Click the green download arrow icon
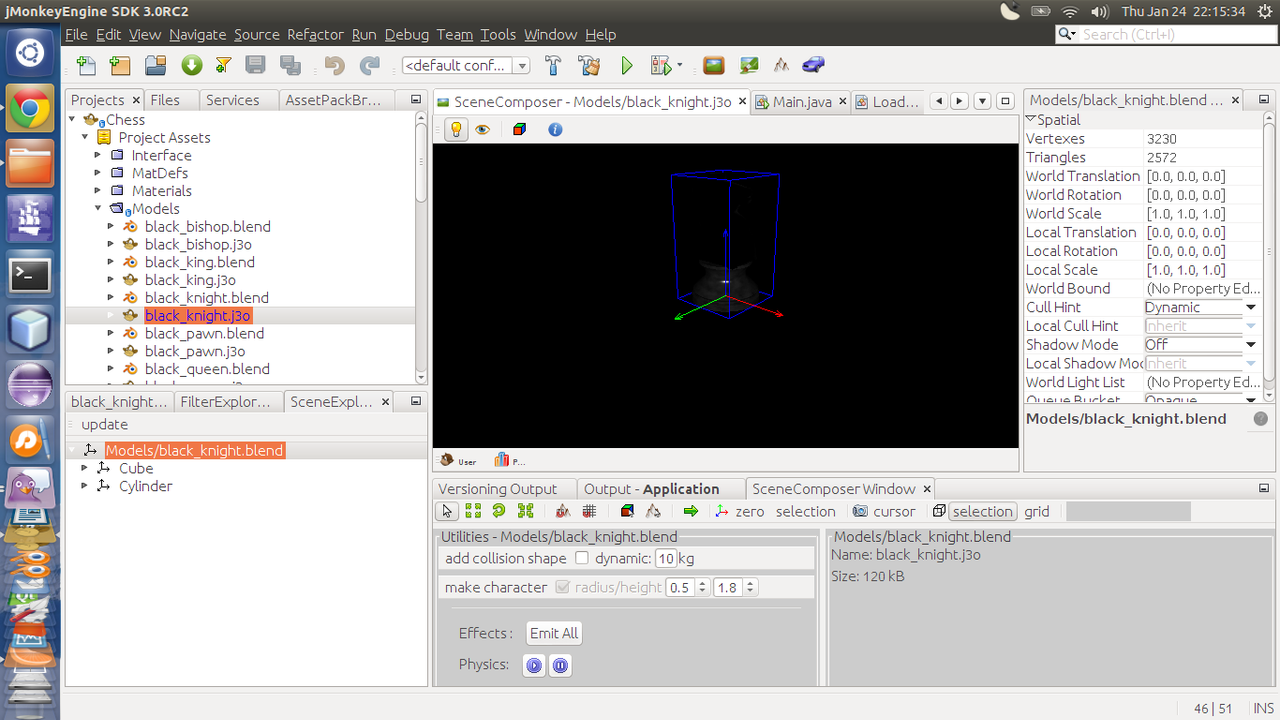Screen dimensions: 1280x720 191,66
